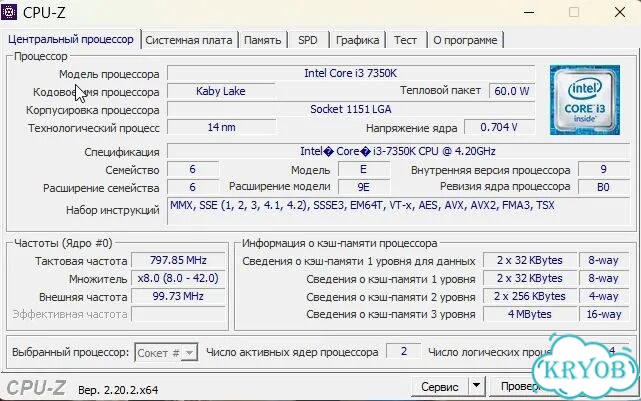Click the CPU-Z app icon in title bar
Viewport: 641px width, 401px height.
(9, 11)
